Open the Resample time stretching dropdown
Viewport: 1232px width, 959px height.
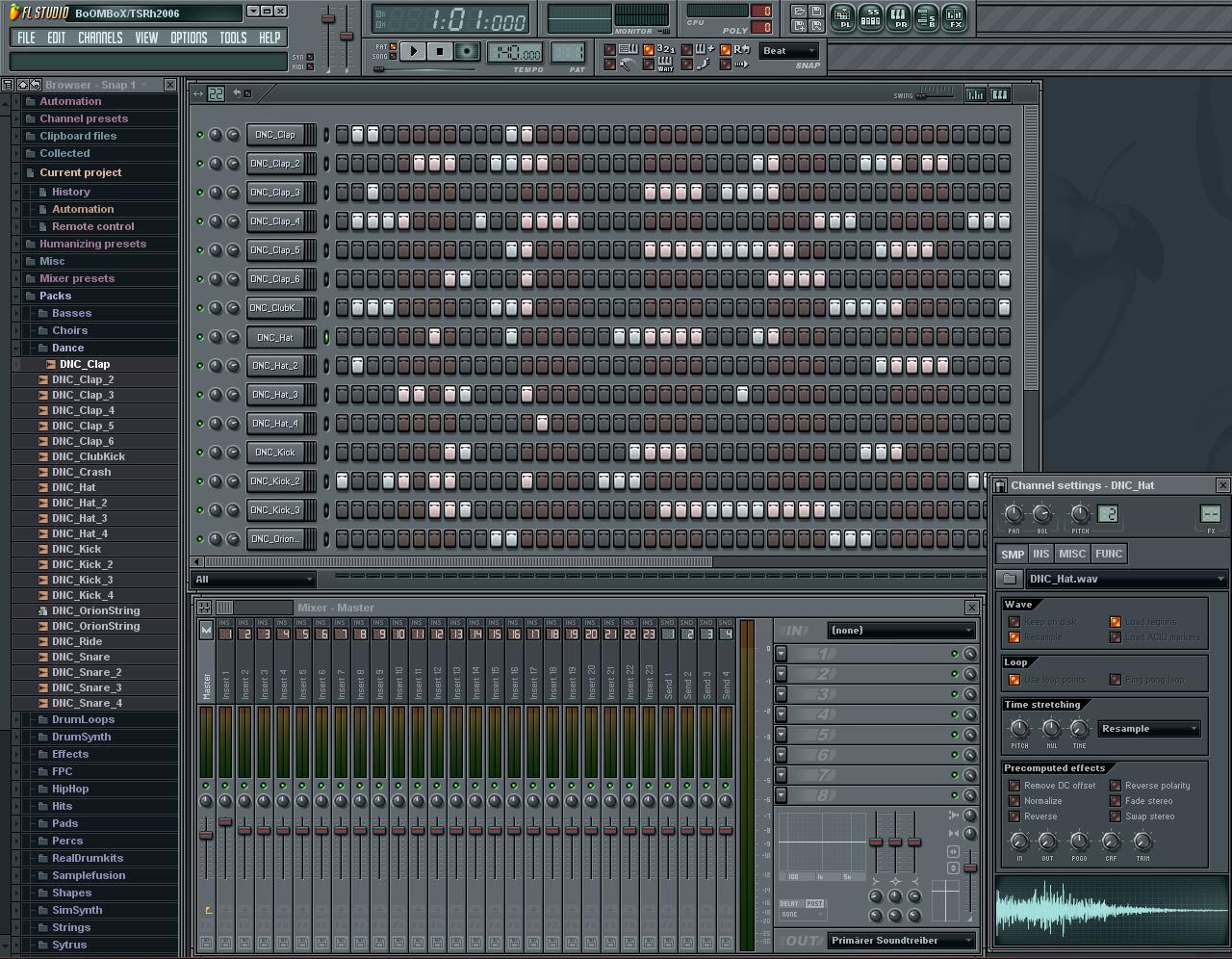click(1150, 729)
